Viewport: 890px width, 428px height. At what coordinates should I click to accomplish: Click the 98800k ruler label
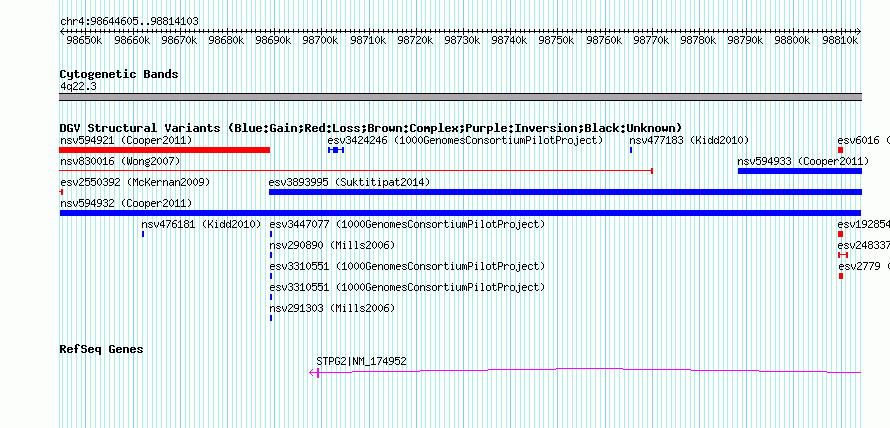(x=792, y=40)
